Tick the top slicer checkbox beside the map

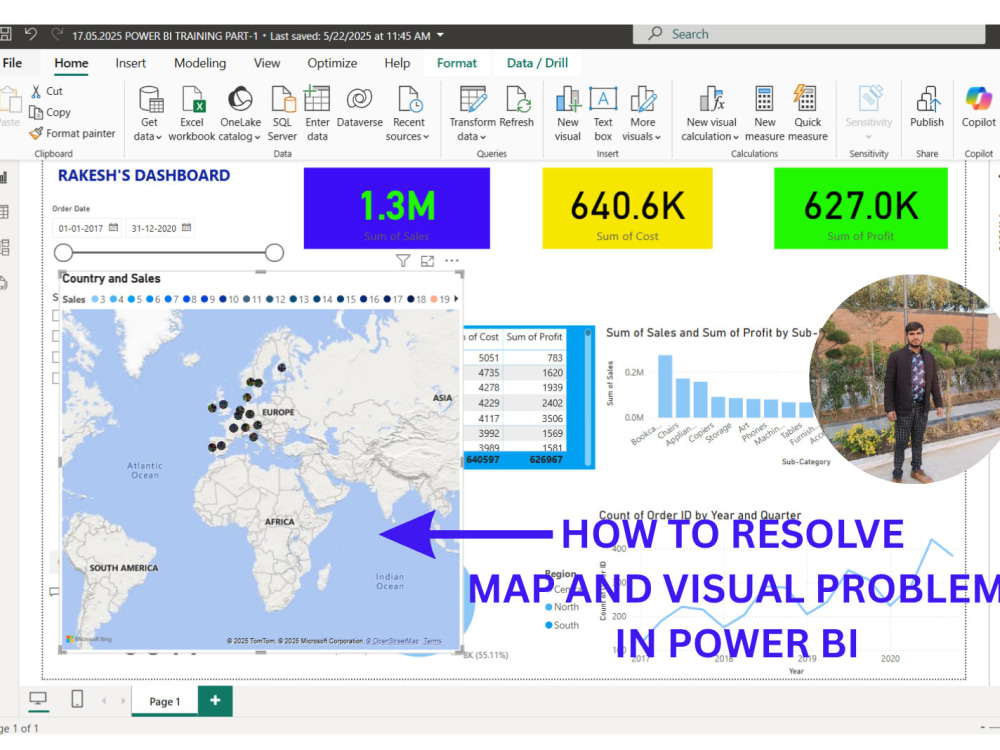(55, 316)
